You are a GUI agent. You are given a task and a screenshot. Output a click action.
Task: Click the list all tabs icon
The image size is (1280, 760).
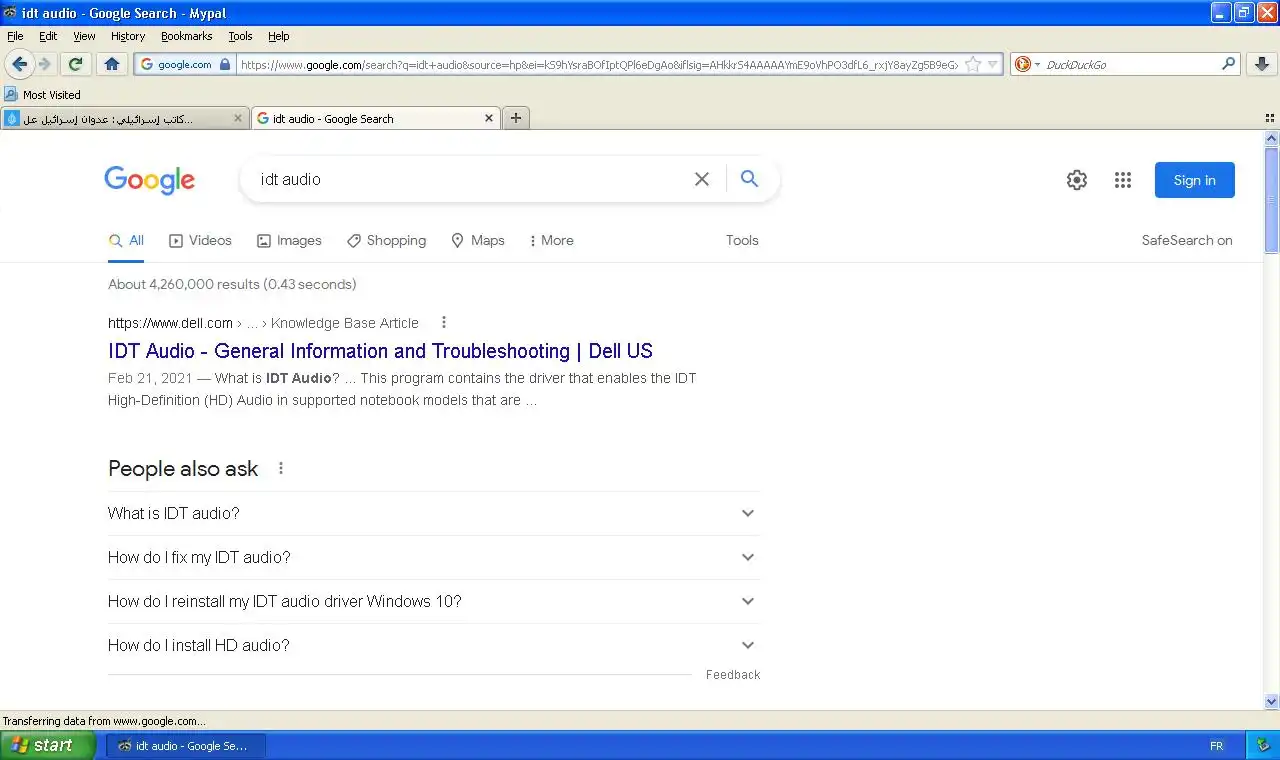point(1270,118)
